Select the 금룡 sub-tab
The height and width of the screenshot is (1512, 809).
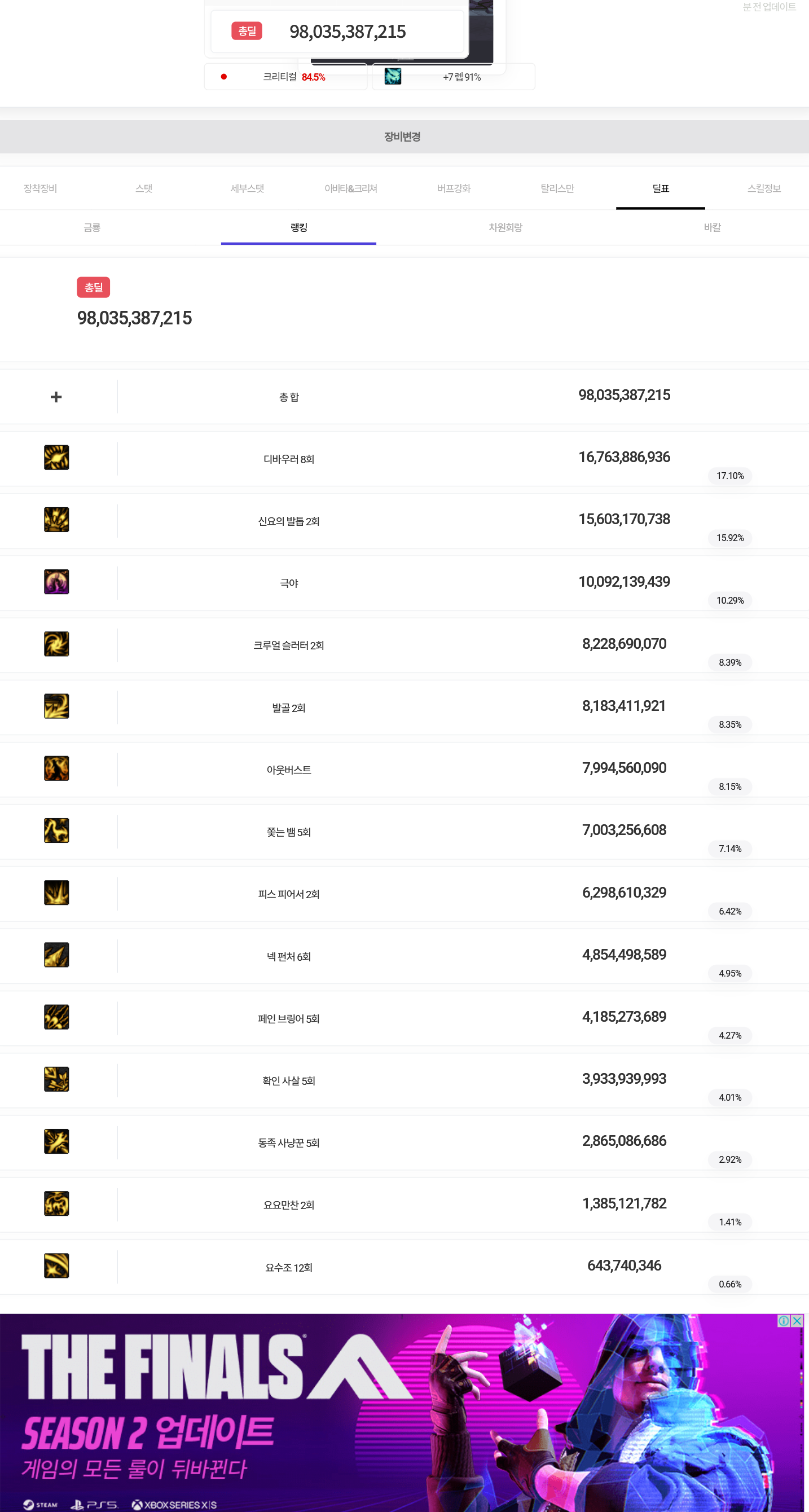pyautogui.click(x=92, y=227)
